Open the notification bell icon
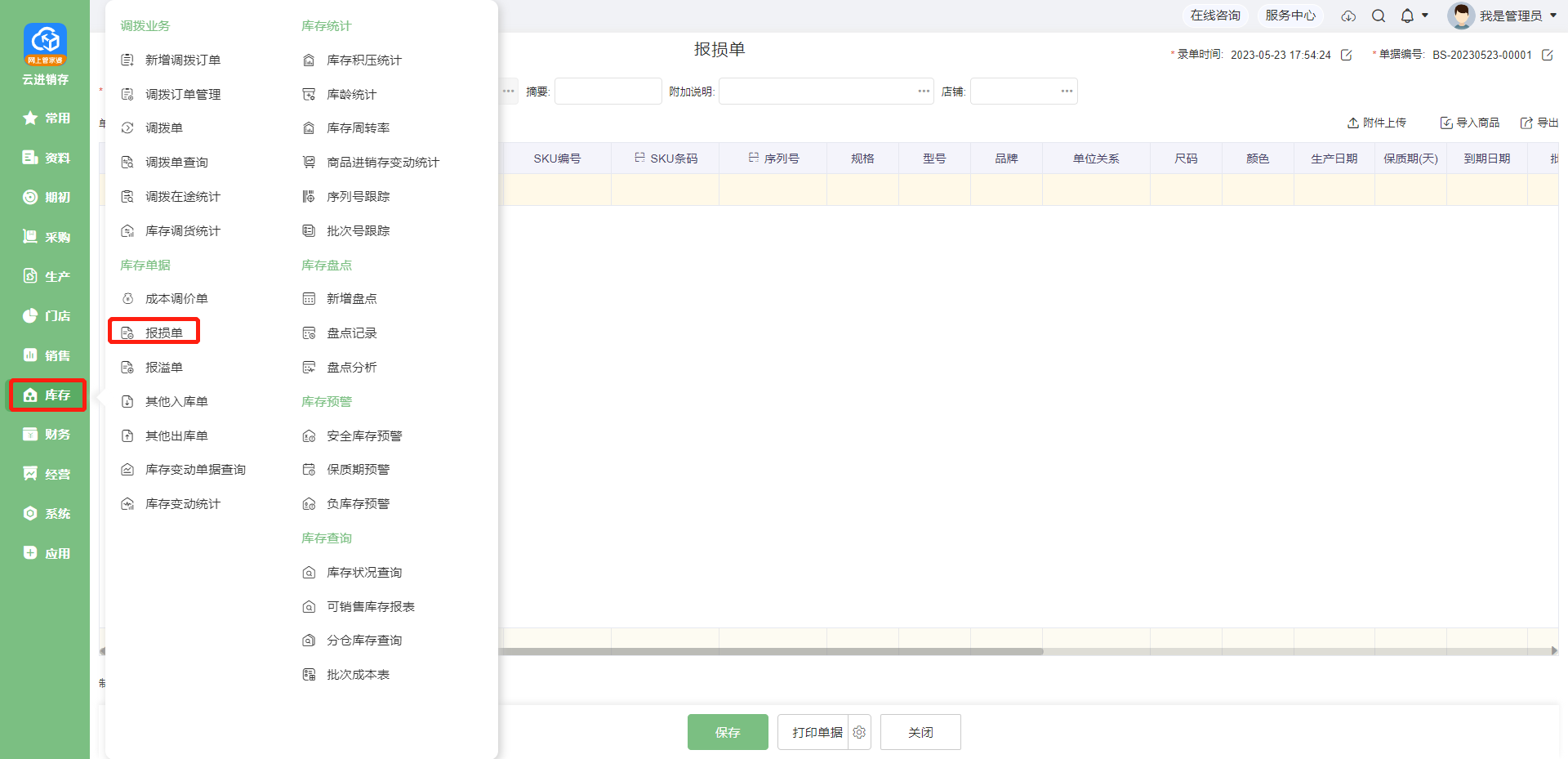Viewport: 1568px width, 759px height. click(x=1407, y=16)
